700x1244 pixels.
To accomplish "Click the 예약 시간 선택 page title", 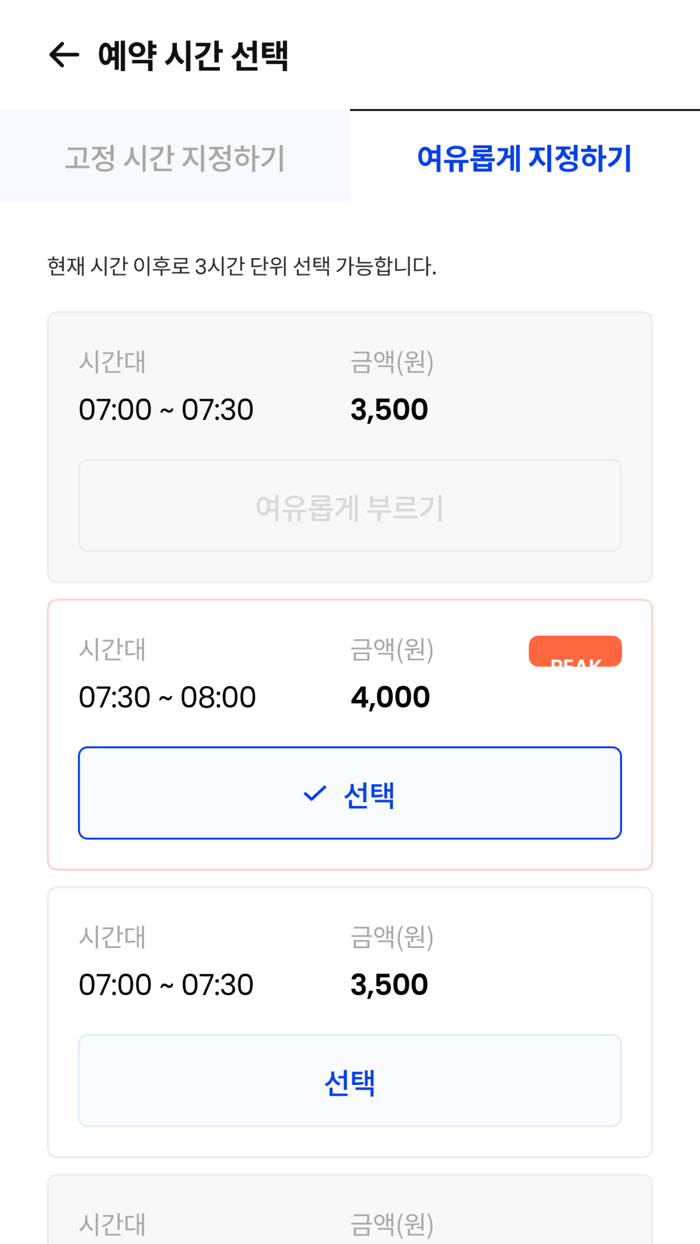I will (x=195, y=55).
